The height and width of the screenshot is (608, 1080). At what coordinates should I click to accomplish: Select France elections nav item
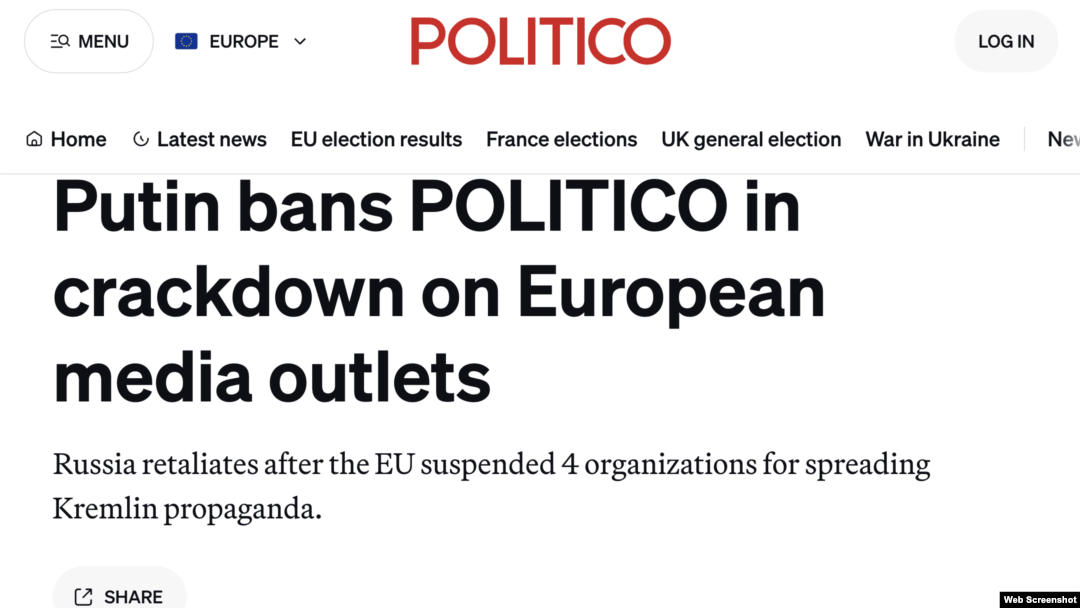tap(561, 139)
